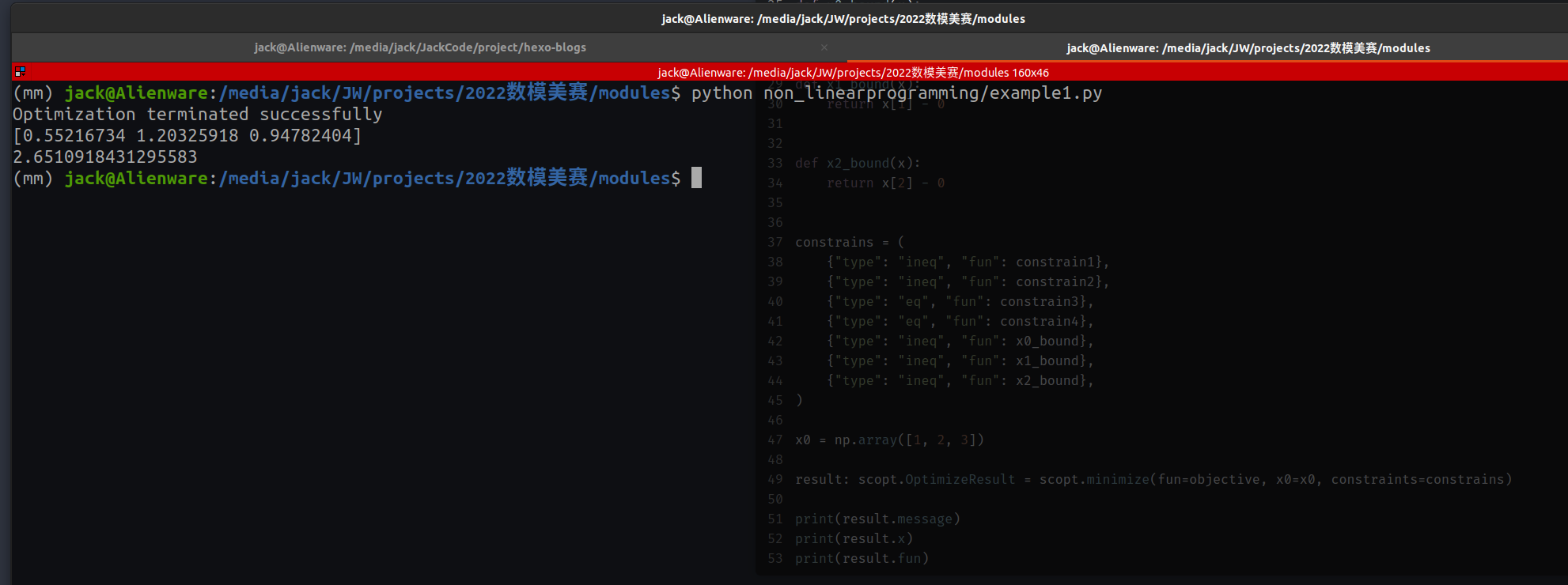Click 'constrains = (' on line 37

click(x=850, y=243)
